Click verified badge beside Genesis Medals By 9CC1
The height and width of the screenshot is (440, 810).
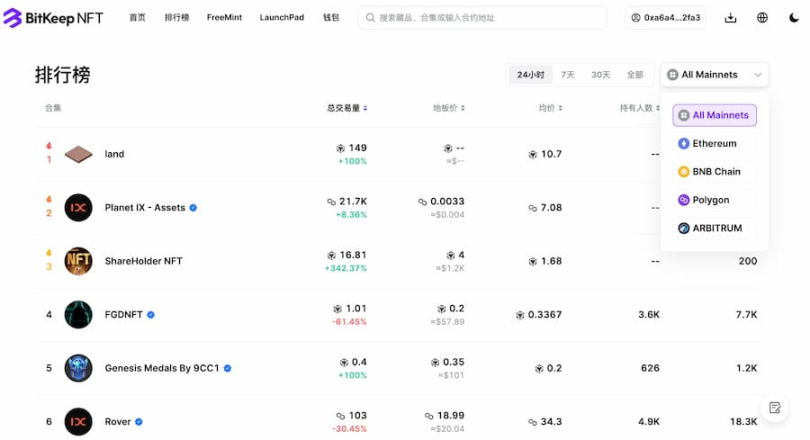(227, 368)
